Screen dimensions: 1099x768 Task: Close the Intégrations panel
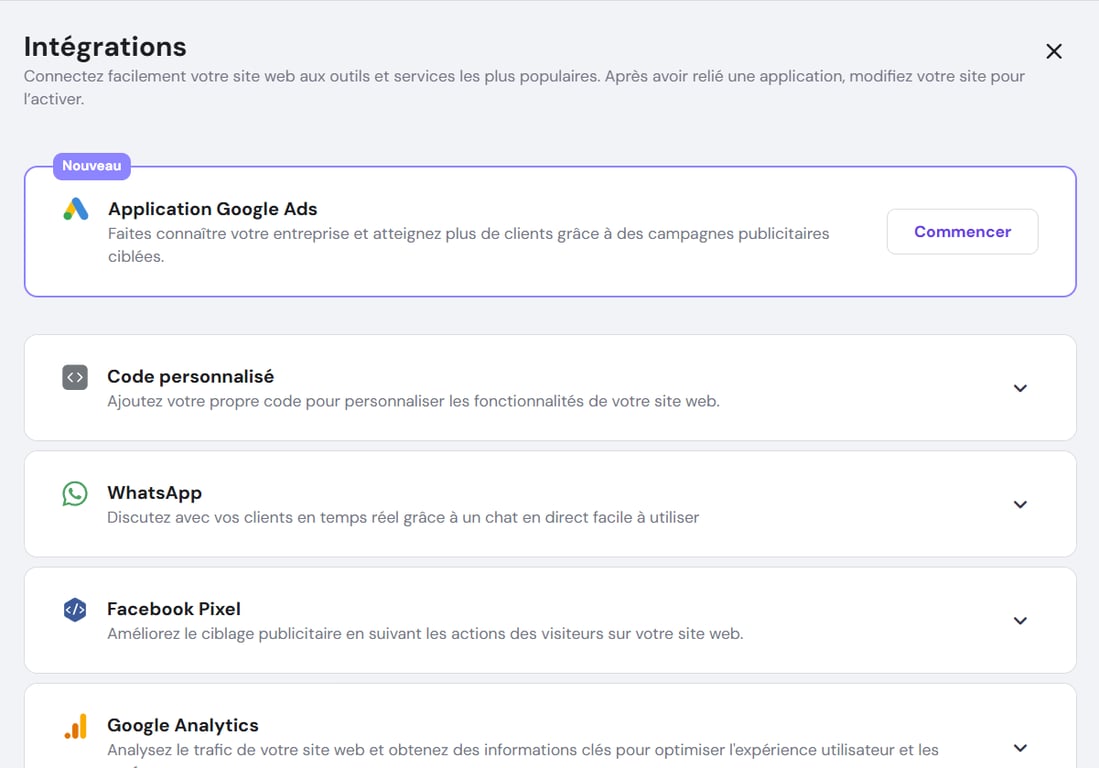(x=1053, y=50)
